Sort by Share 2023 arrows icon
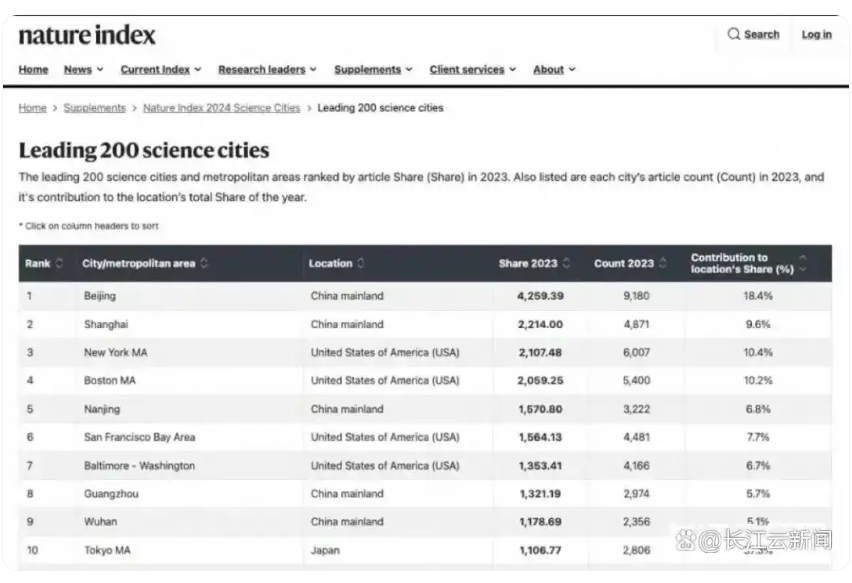 567,264
